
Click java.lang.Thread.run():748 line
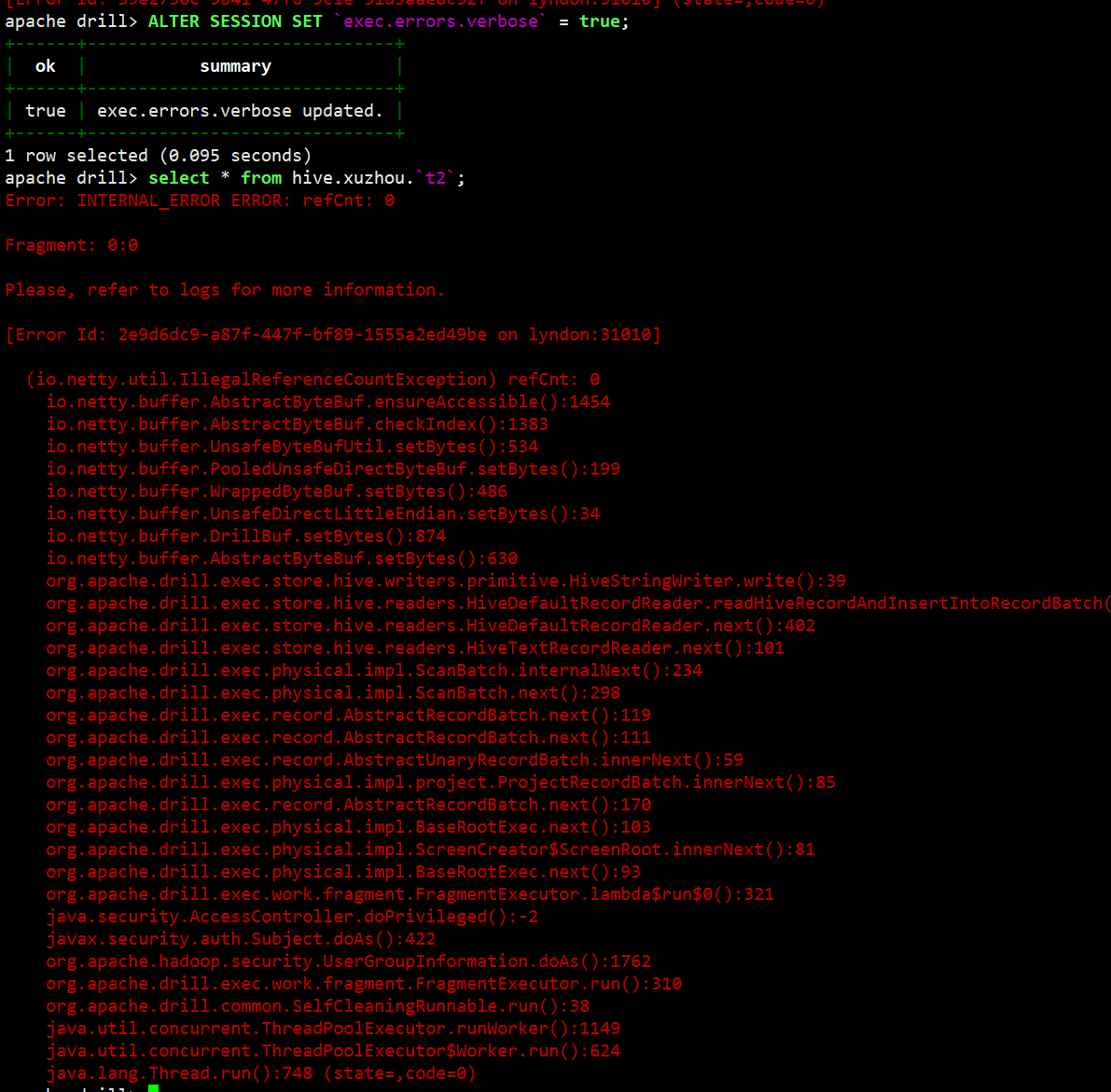261,1073
